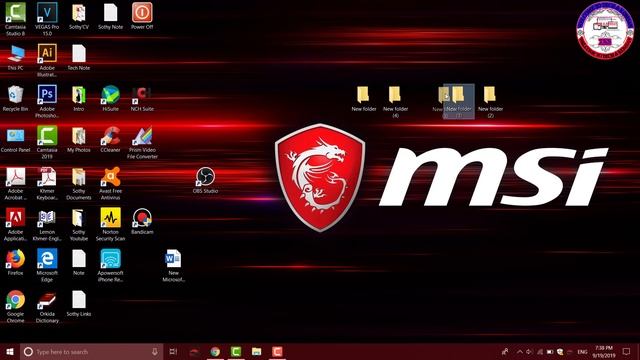Select the Adobe Acrobat shortcut

pyautogui.click(x=16, y=177)
